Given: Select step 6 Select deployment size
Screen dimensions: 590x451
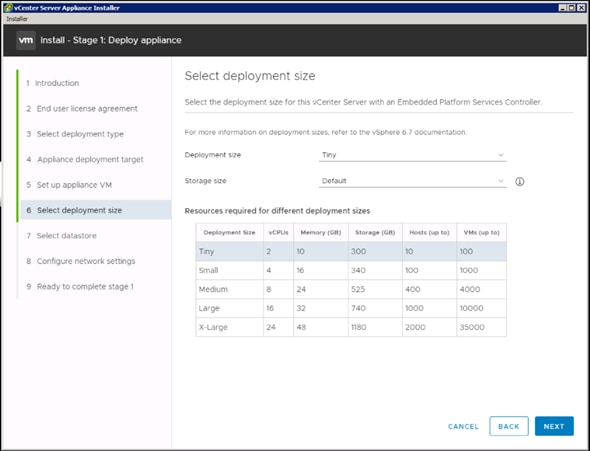Looking at the screenshot, I should coord(96,210).
